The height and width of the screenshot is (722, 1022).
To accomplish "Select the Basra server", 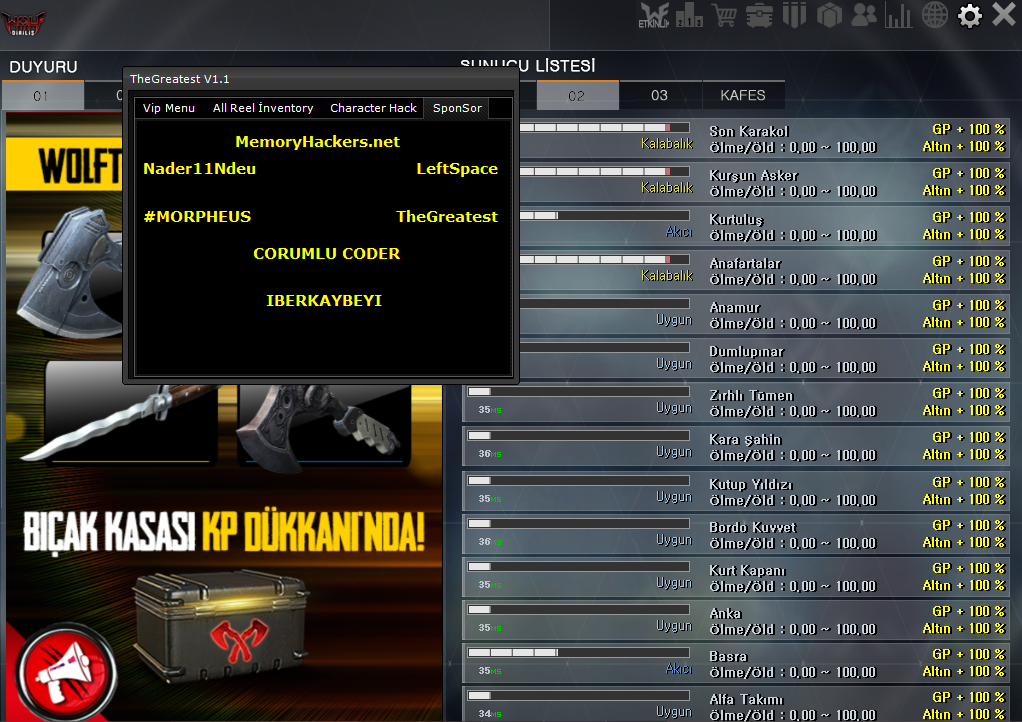I will point(736,663).
